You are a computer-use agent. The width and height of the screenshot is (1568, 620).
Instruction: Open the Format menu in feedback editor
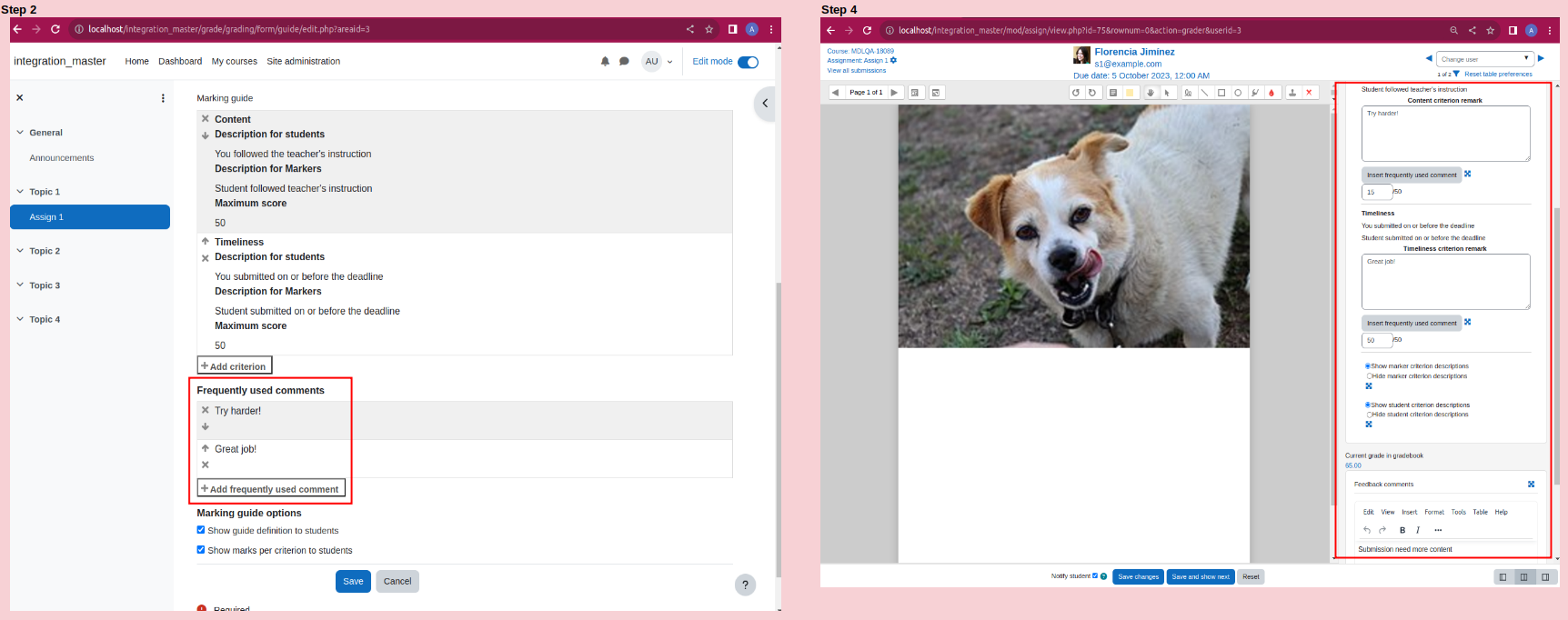click(1434, 513)
